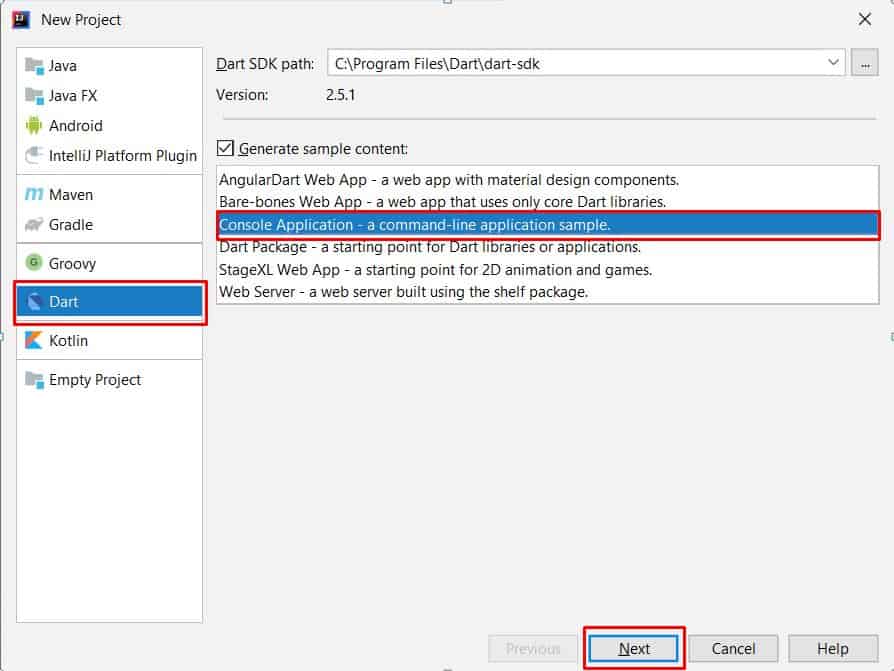Click the Kotlin K icon
The width and height of the screenshot is (894, 671).
(x=34, y=340)
